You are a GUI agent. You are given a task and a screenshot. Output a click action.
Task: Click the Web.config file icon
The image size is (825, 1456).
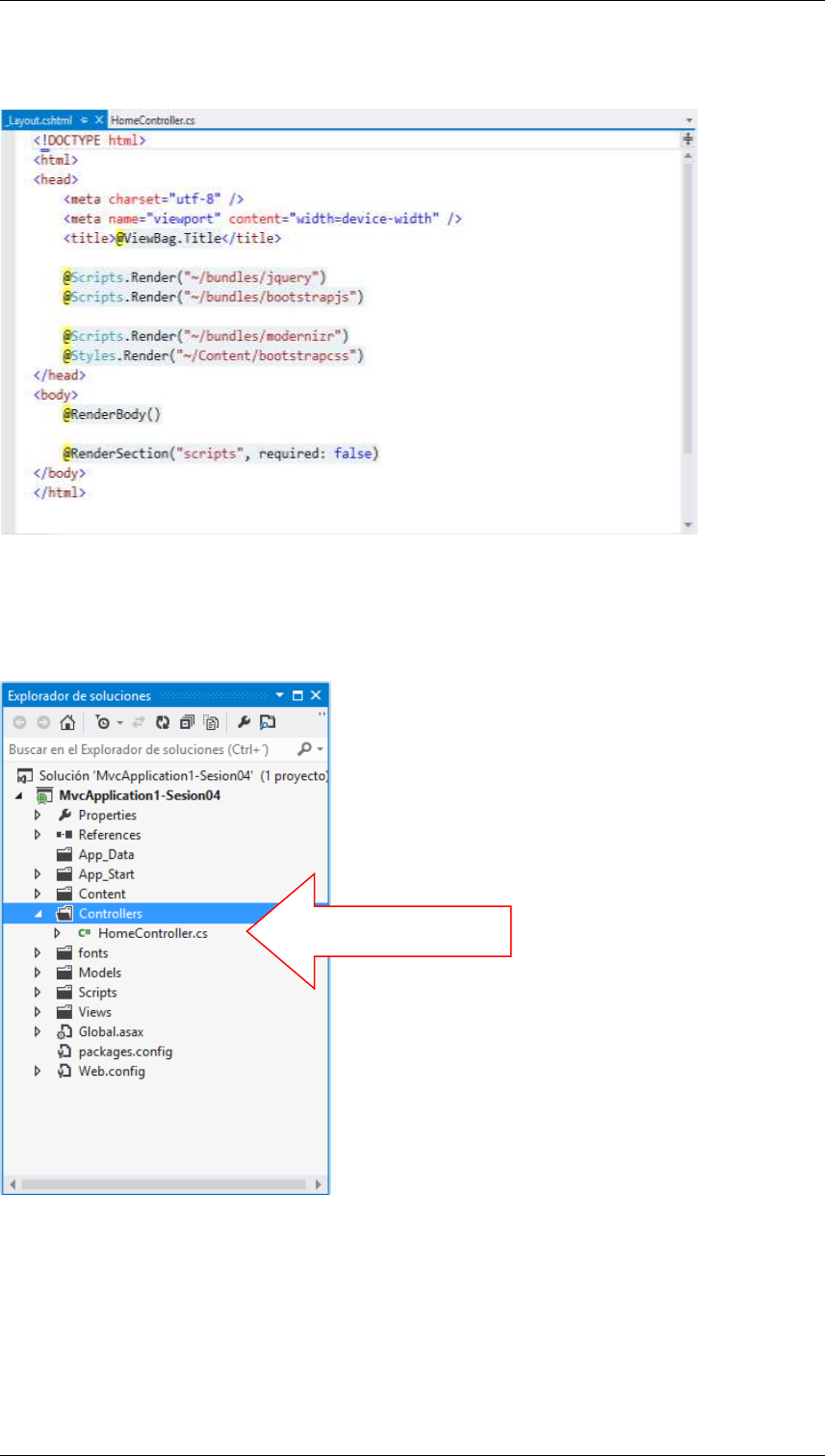[x=64, y=1071]
